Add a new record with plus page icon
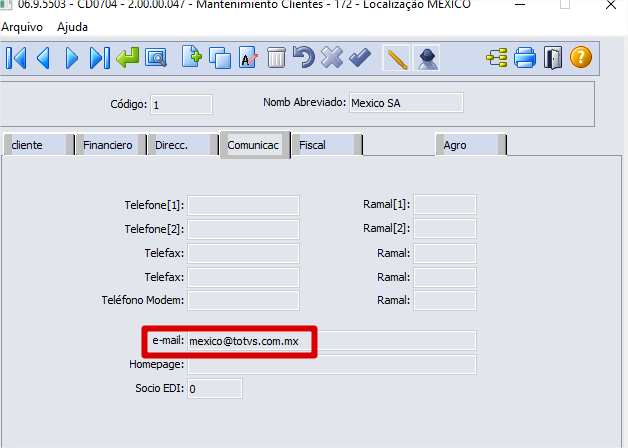This screenshot has width=628, height=448. coord(192,57)
